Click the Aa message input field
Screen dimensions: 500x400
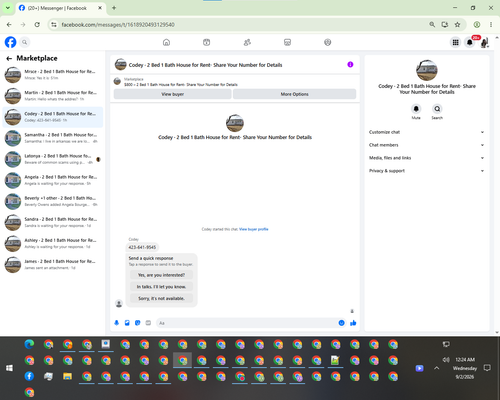247,323
